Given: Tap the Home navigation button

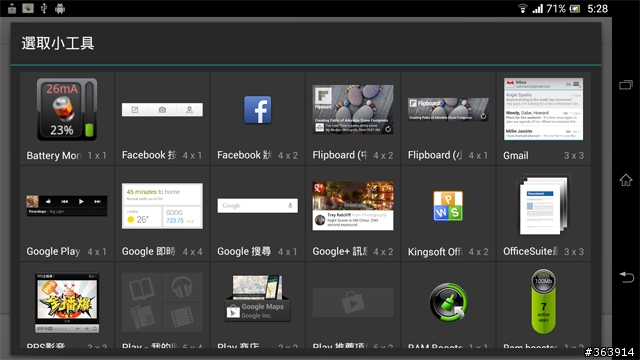Looking at the screenshot, I should click(x=626, y=180).
